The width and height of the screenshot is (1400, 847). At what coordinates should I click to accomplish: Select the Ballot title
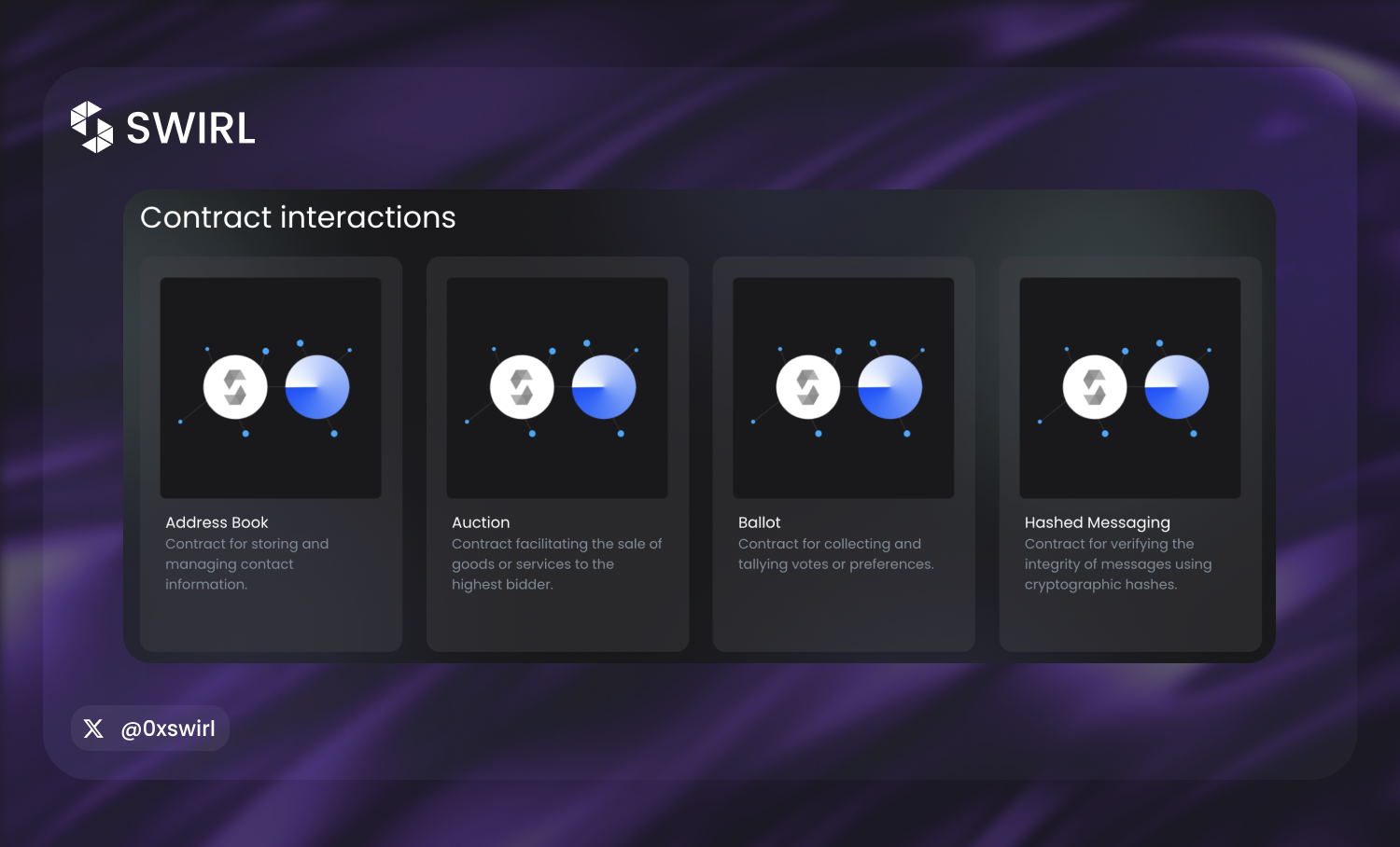point(760,522)
